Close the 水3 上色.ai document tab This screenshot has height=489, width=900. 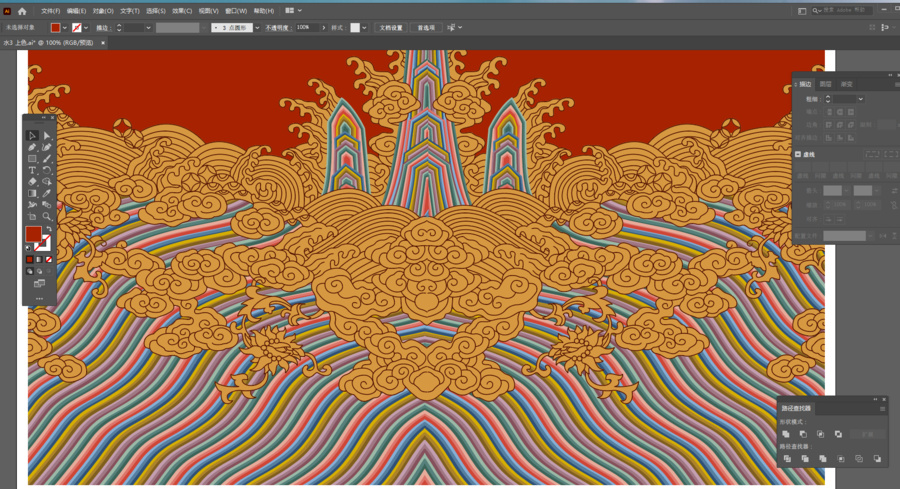pos(103,43)
